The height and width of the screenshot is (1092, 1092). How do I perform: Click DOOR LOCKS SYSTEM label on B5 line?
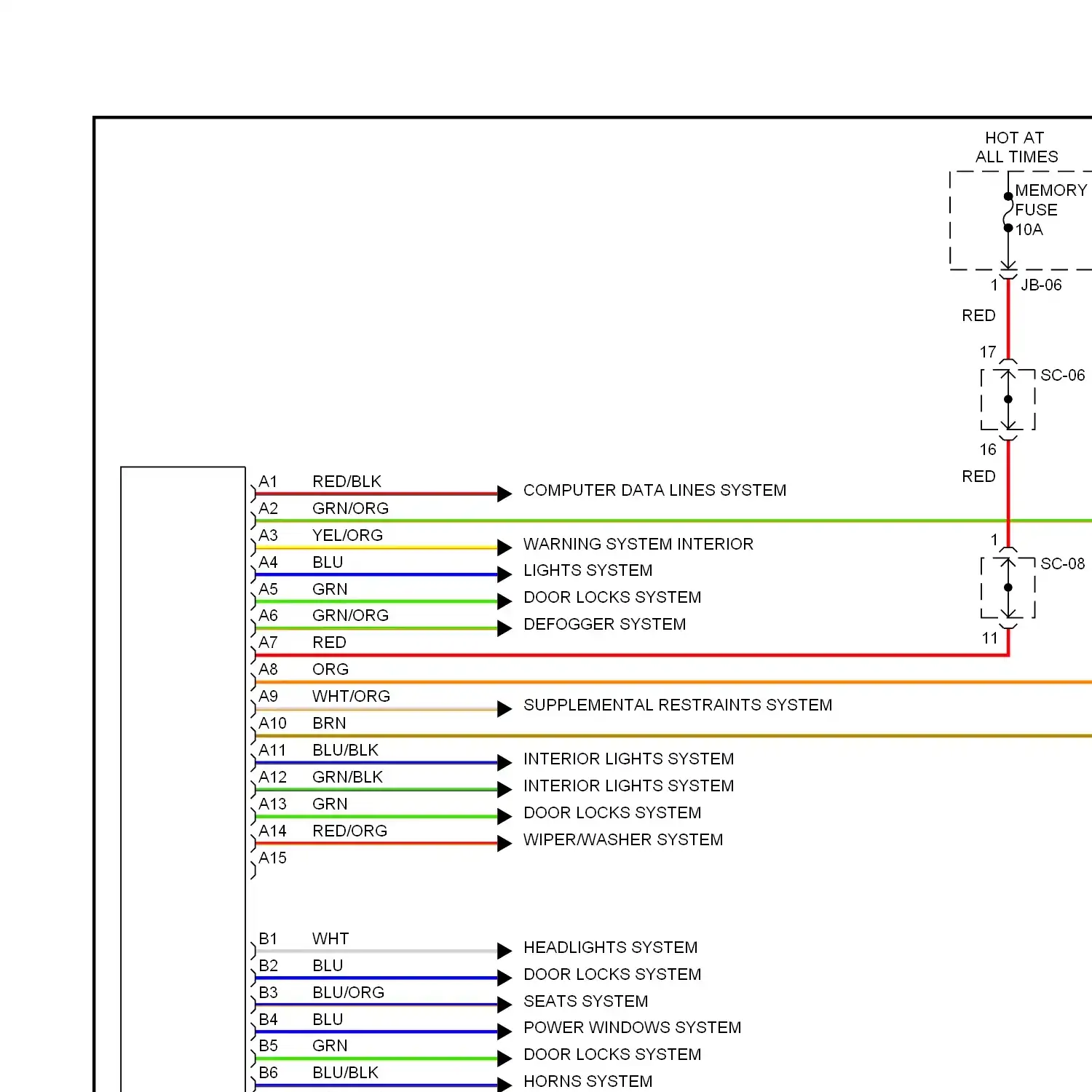(612, 1054)
